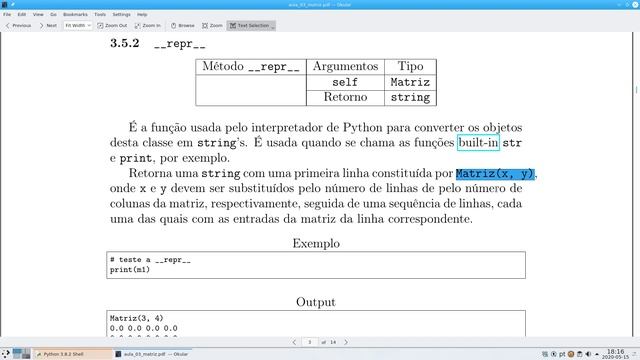This screenshot has height=360, width=640.
Task: Click the annotated word built-in
Action: [478, 142]
